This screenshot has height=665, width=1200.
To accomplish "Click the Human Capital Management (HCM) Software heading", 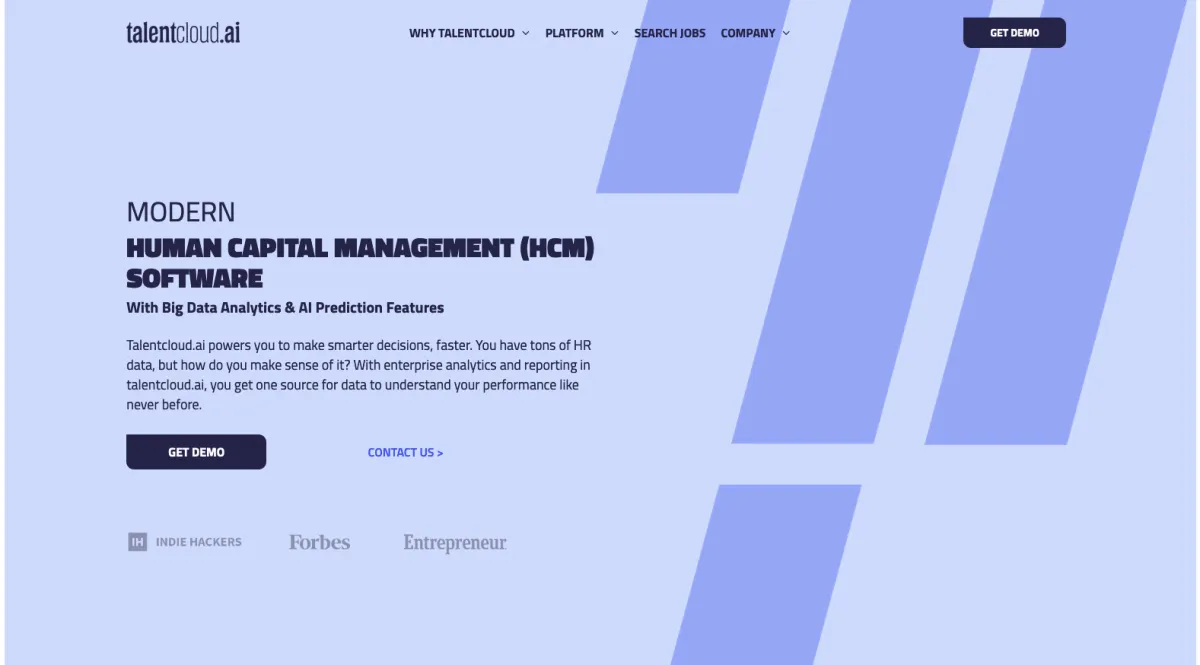I will (x=360, y=262).
